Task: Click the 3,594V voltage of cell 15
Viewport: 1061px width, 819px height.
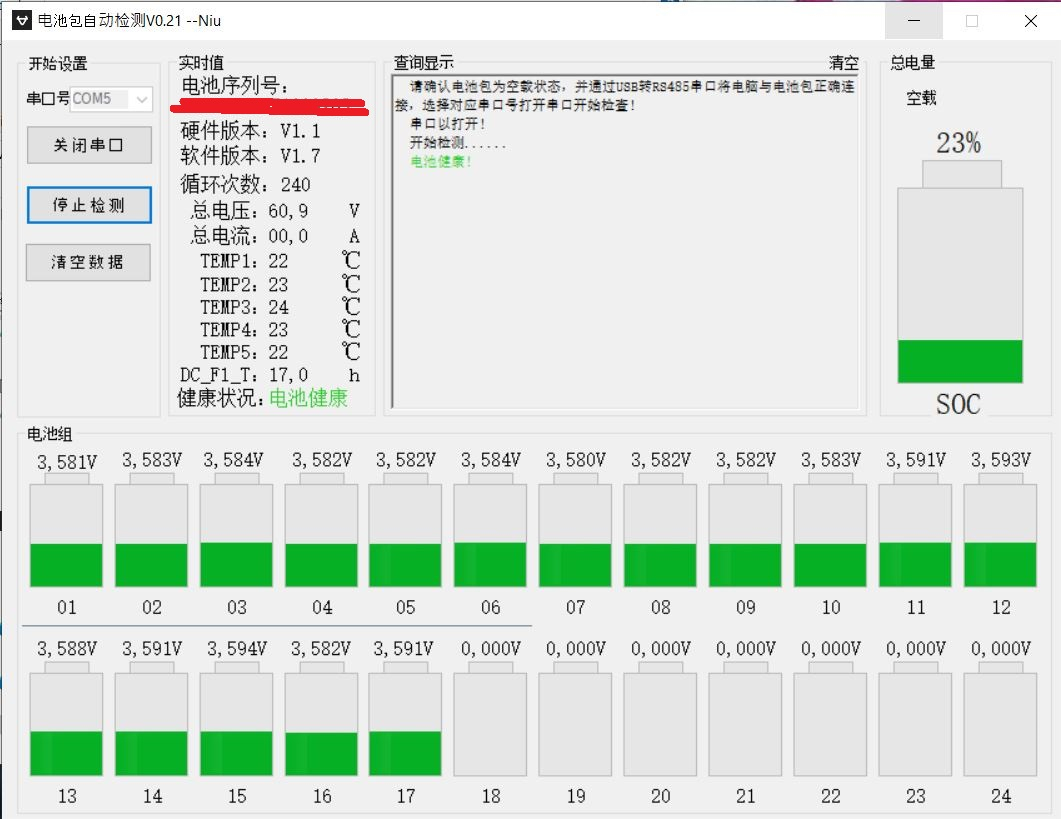Action: point(235,649)
